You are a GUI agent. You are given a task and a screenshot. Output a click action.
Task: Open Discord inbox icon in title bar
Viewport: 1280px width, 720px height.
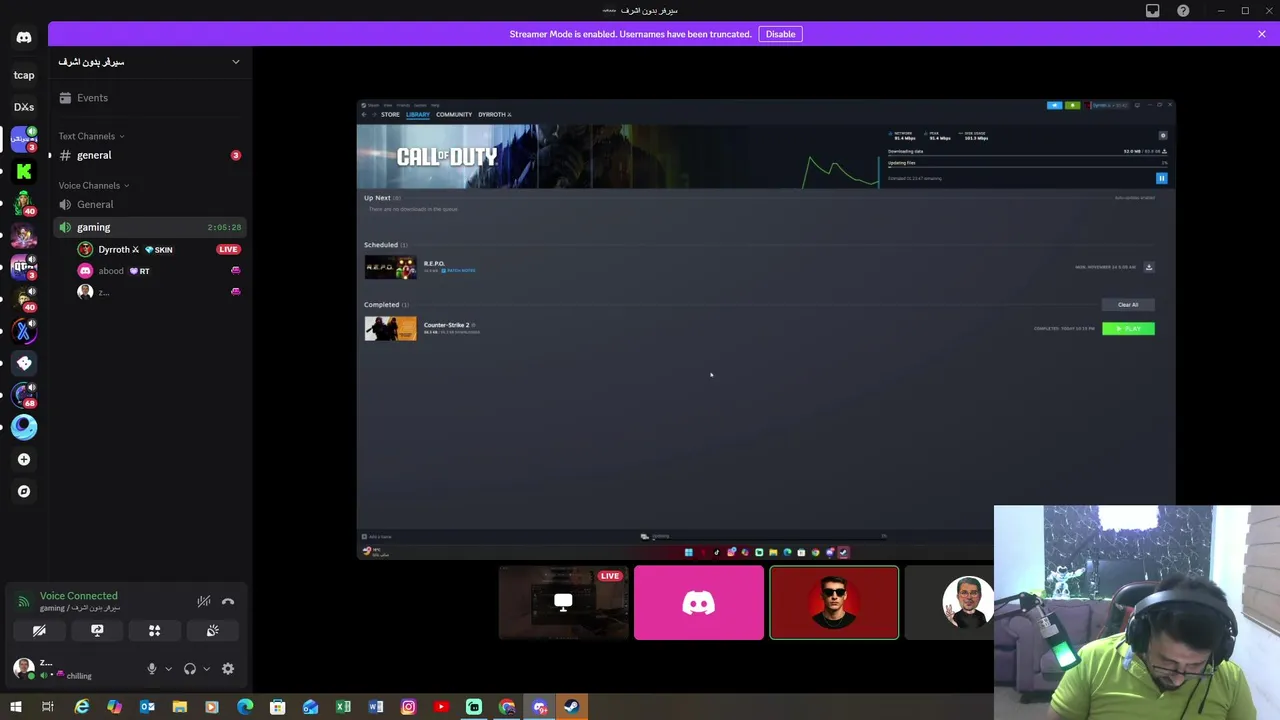1153,11
